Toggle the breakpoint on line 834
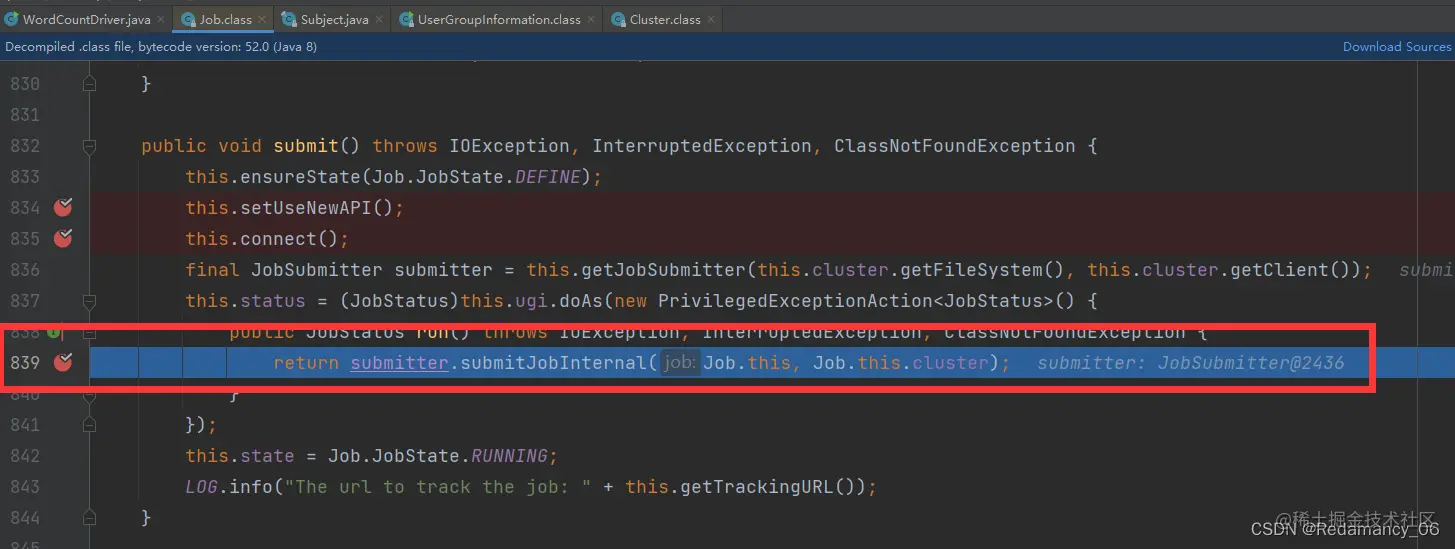 coord(63,207)
